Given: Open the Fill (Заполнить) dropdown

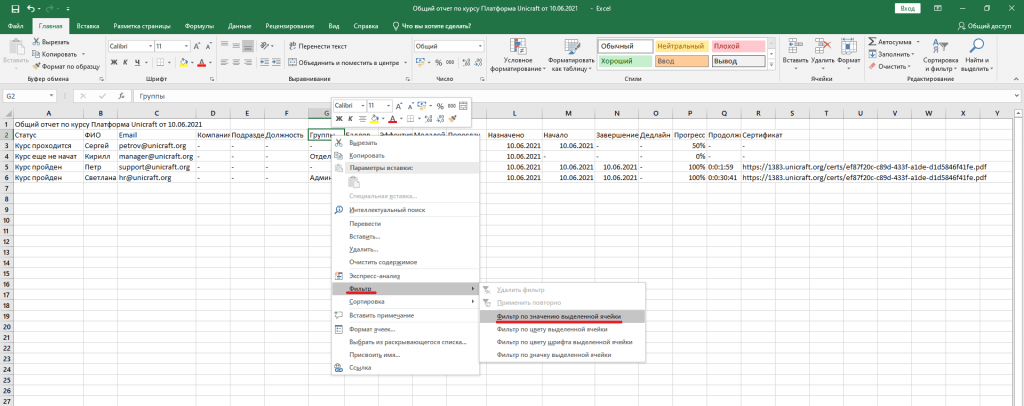Looking at the screenshot, I should click(x=891, y=54).
